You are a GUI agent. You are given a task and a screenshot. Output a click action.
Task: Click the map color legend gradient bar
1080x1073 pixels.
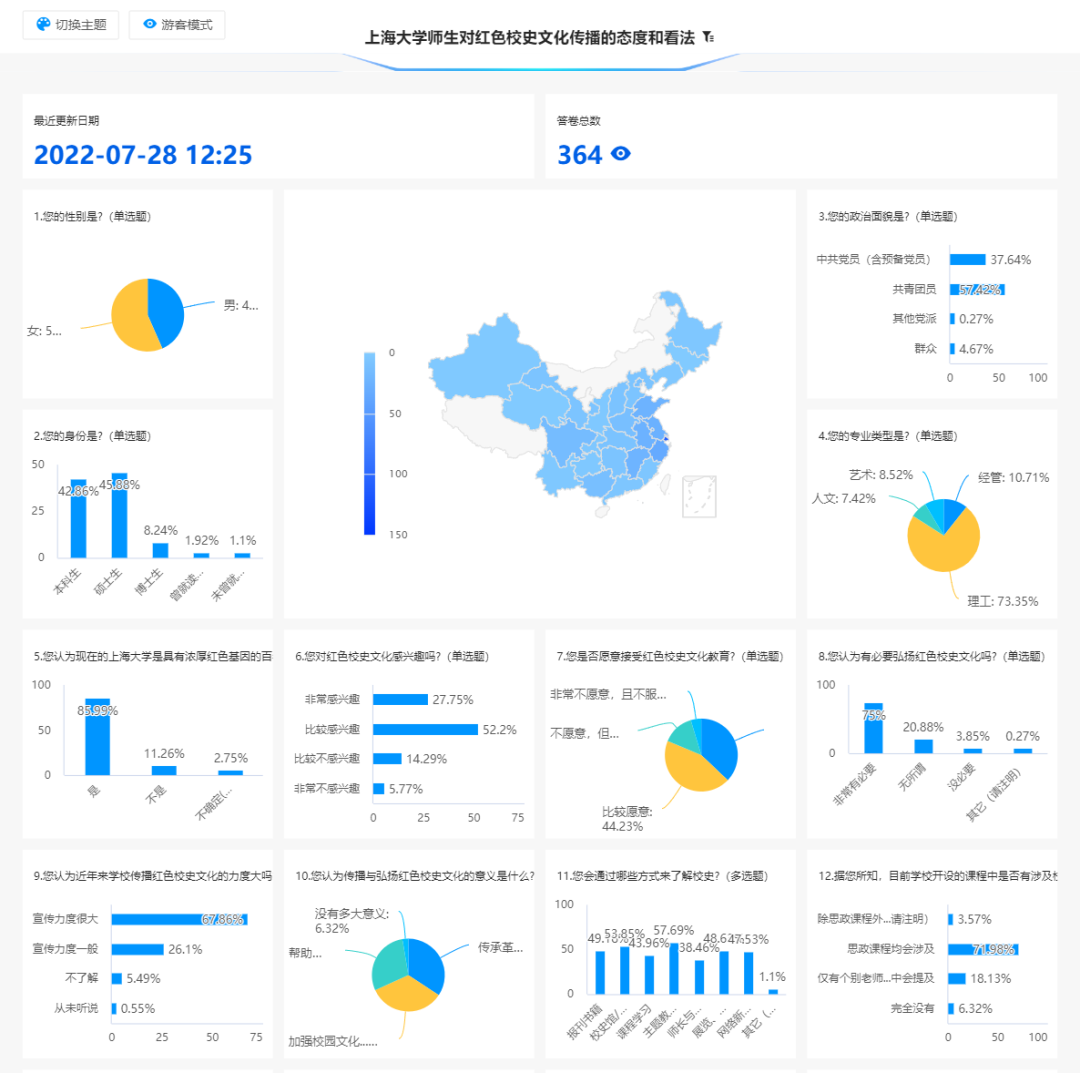[370, 443]
